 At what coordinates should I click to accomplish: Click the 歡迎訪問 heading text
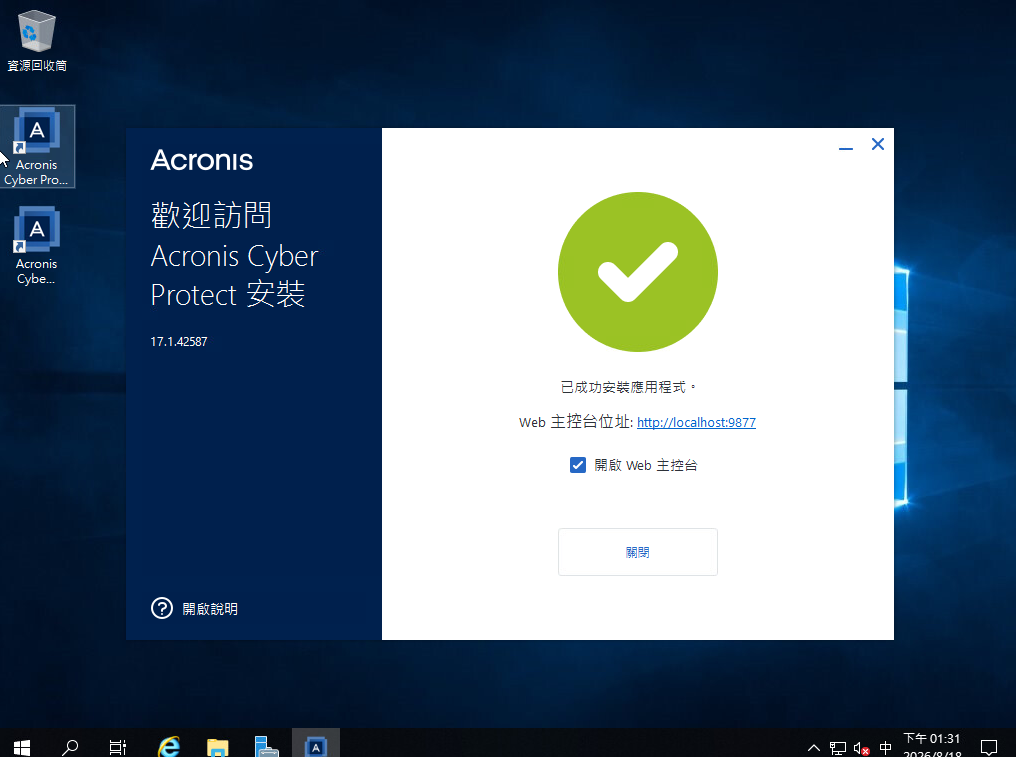pyautogui.click(x=211, y=215)
